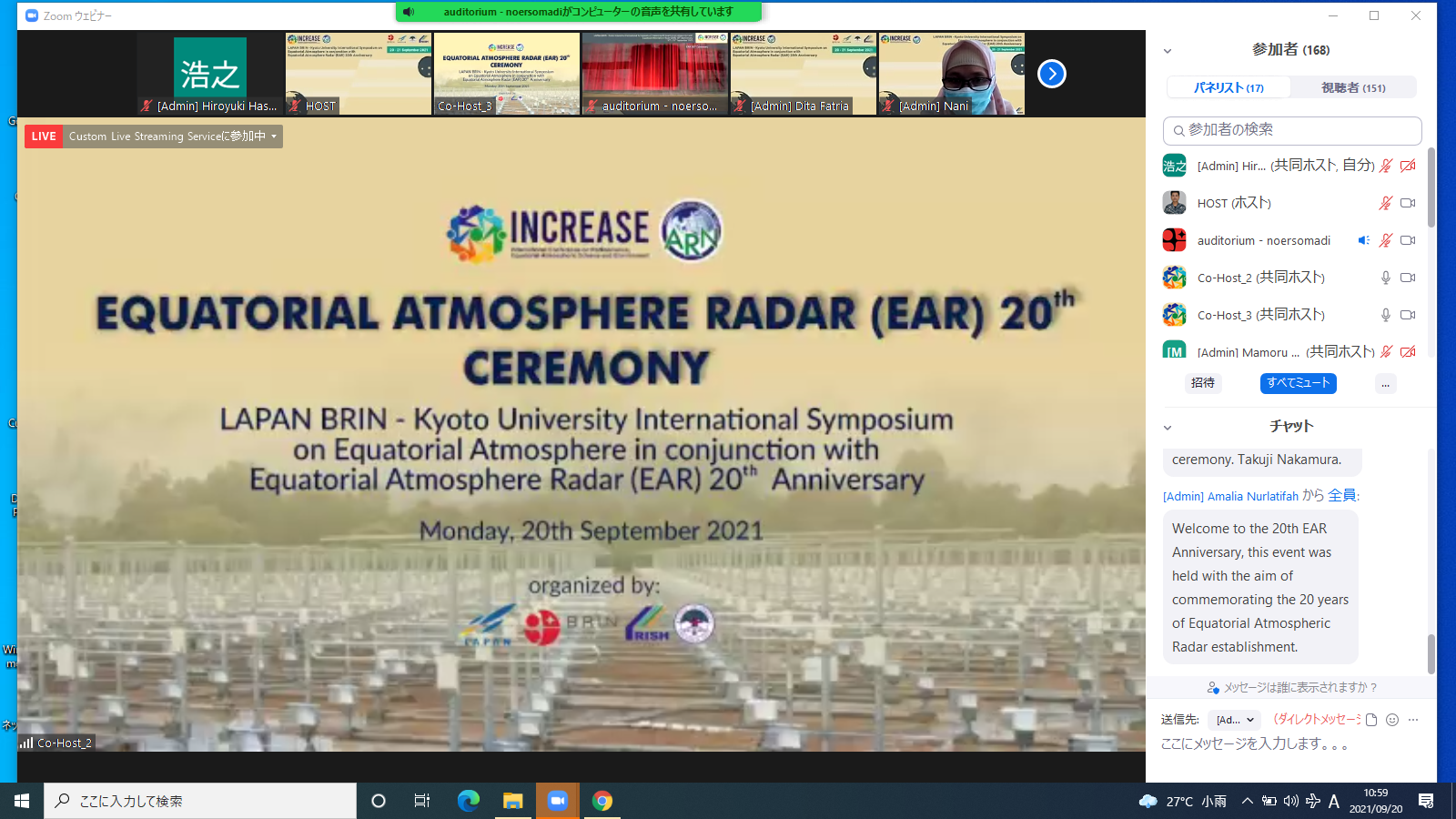Open Cortana circle icon on taskbar
Image resolution: width=1456 pixels, height=819 pixels.
point(379,801)
